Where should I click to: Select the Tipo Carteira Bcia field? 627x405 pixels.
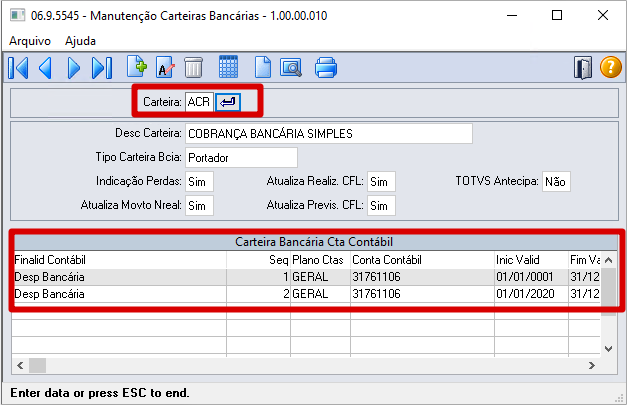click(x=241, y=158)
